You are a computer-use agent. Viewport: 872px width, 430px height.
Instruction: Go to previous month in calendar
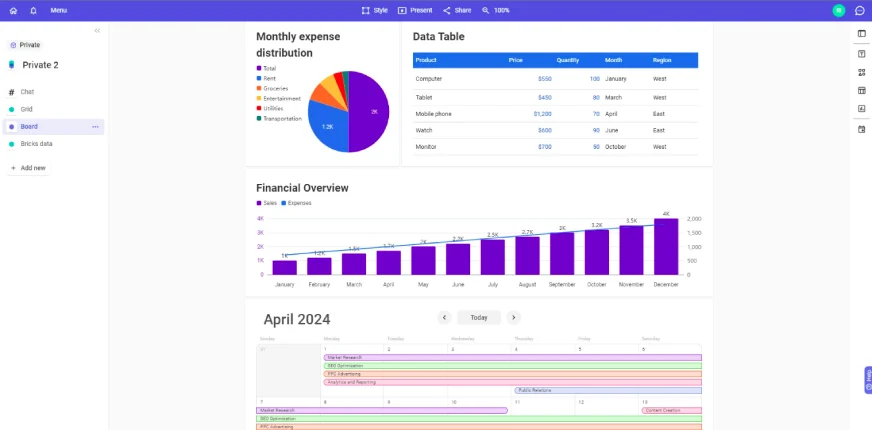click(444, 318)
